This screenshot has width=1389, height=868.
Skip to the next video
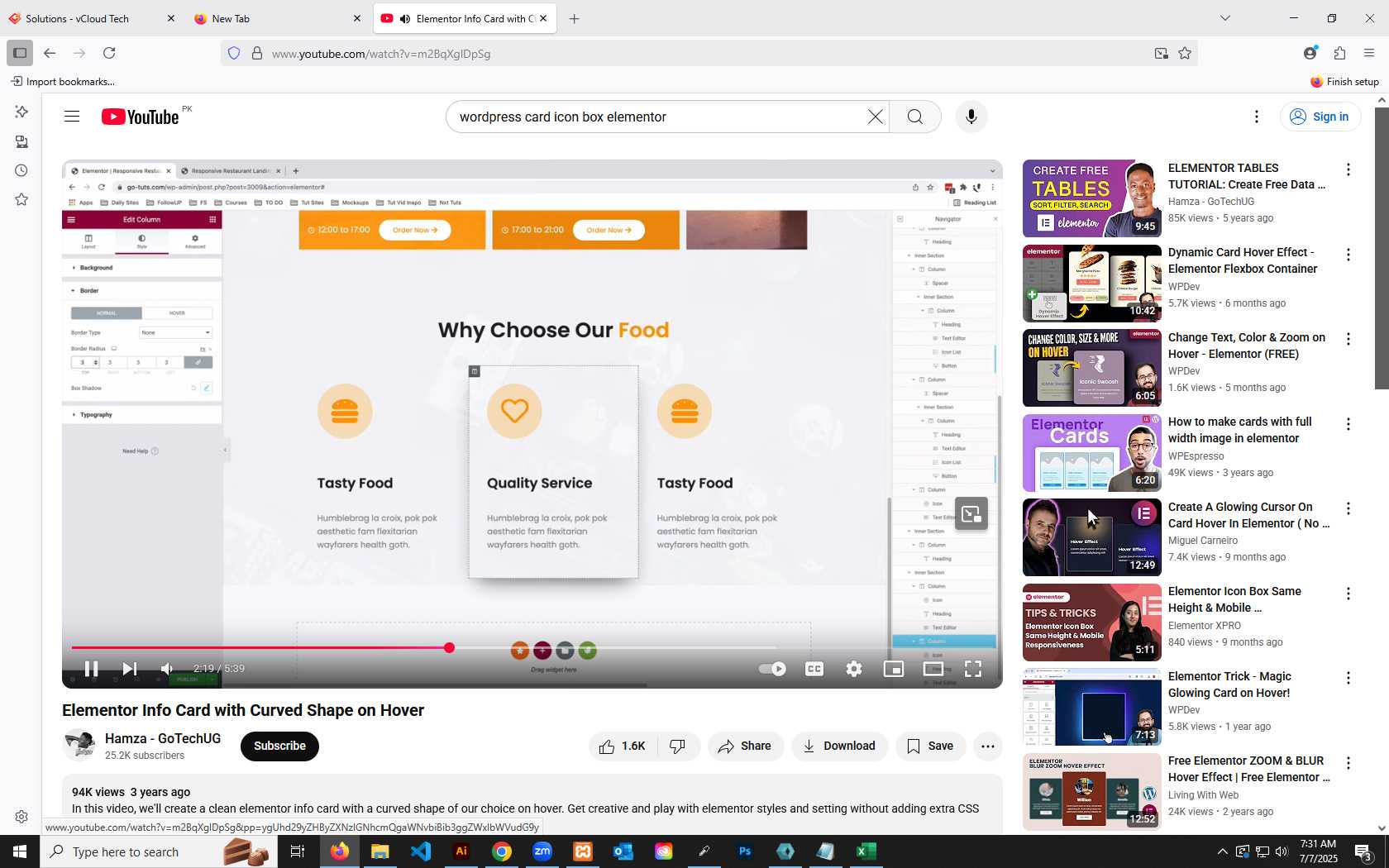[130, 669]
